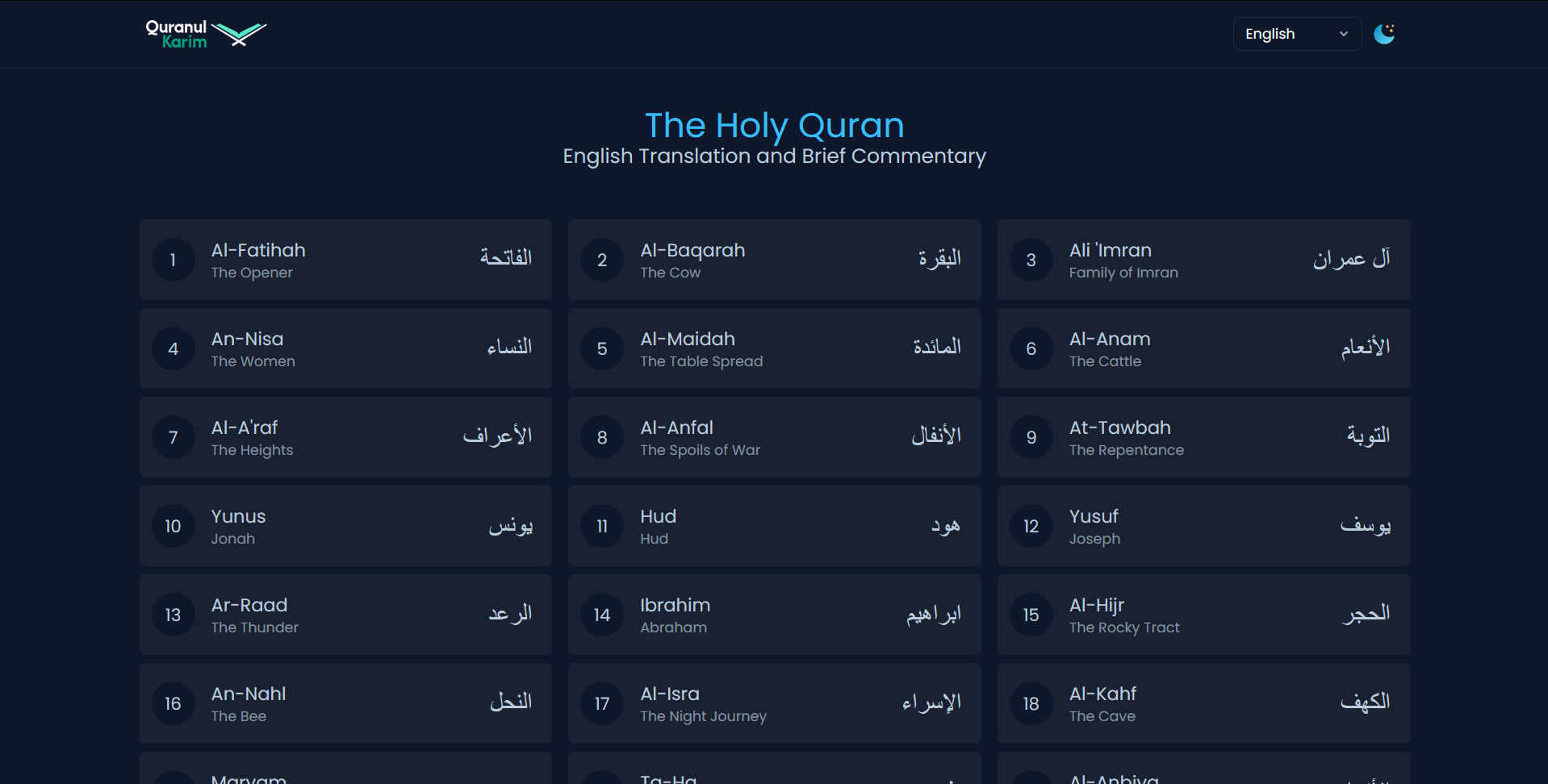The width and height of the screenshot is (1548, 784).
Task: Open Al-Kahf, The Cave
Action: 1203,703
